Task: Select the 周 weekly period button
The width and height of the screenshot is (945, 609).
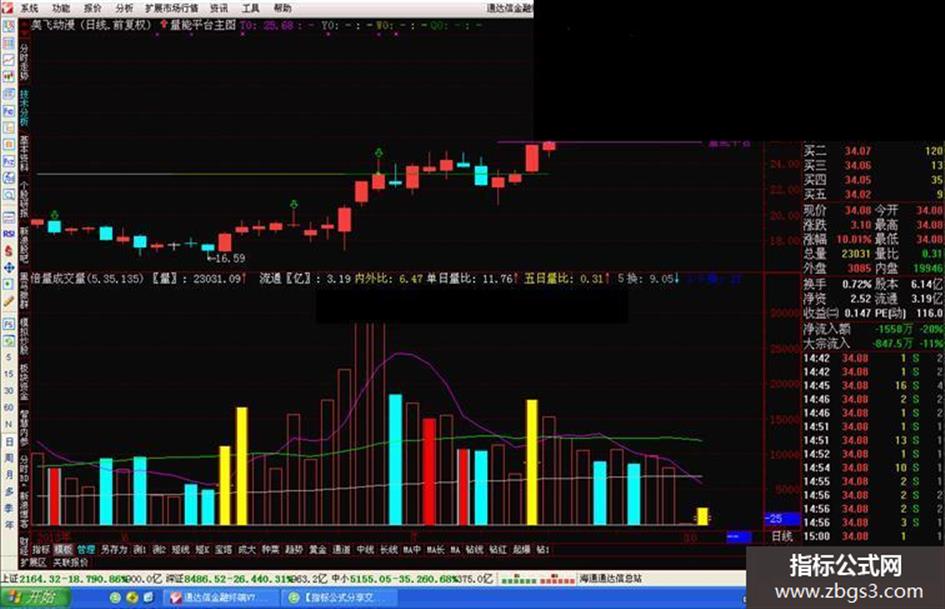Action: click(8, 458)
